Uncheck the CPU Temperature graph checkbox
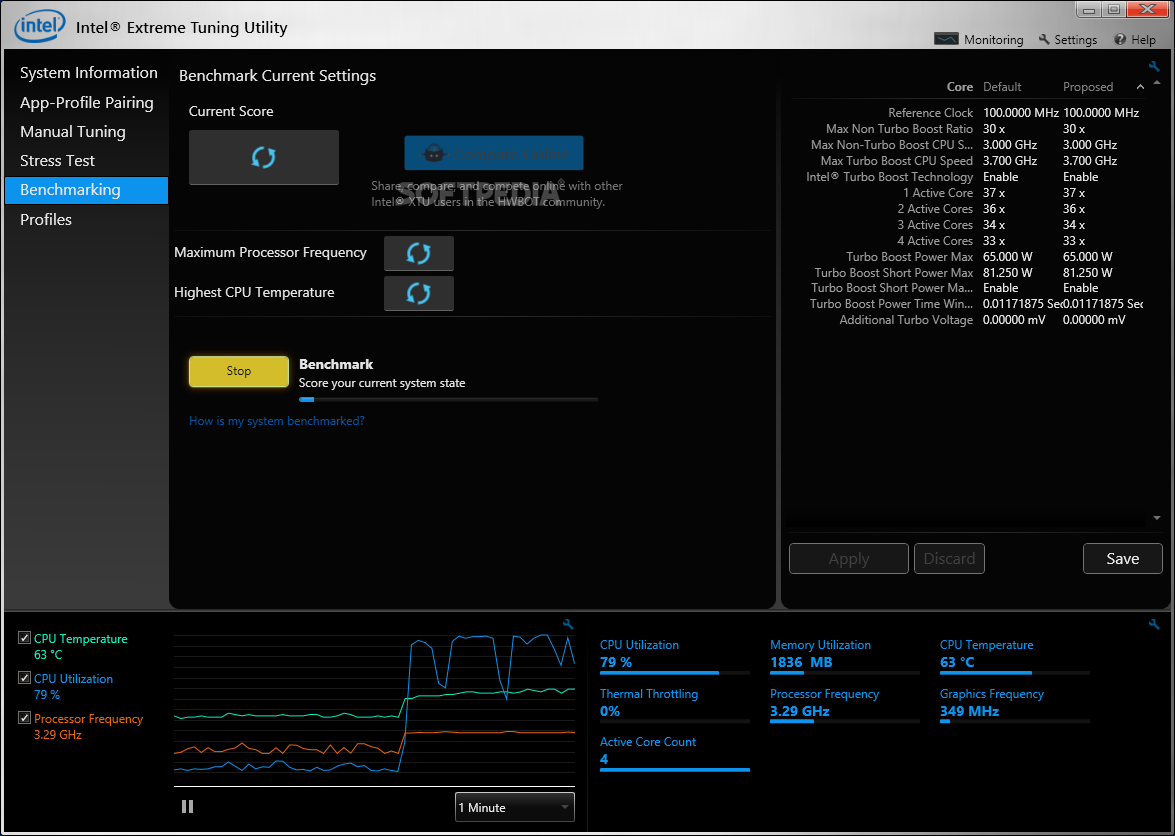Screen dimensions: 1175x836 click(25, 638)
